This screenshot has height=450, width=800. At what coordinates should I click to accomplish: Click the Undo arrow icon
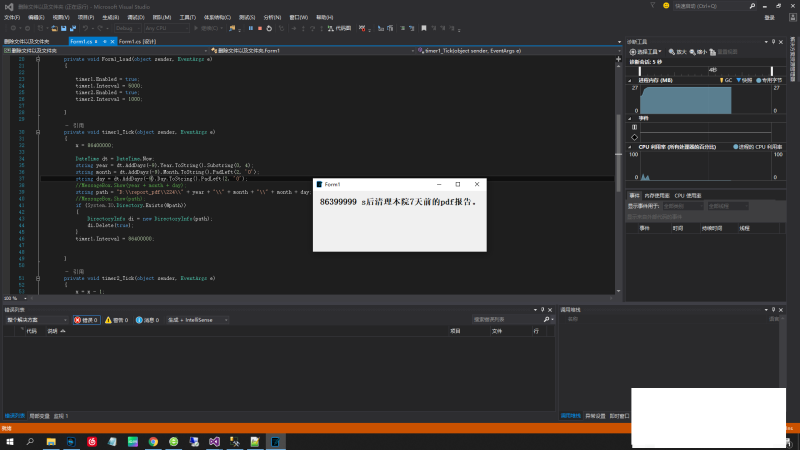point(85,29)
